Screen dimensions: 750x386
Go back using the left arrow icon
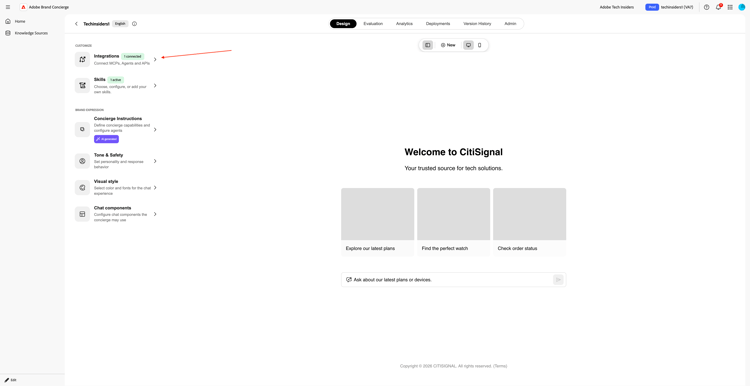pos(76,23)
